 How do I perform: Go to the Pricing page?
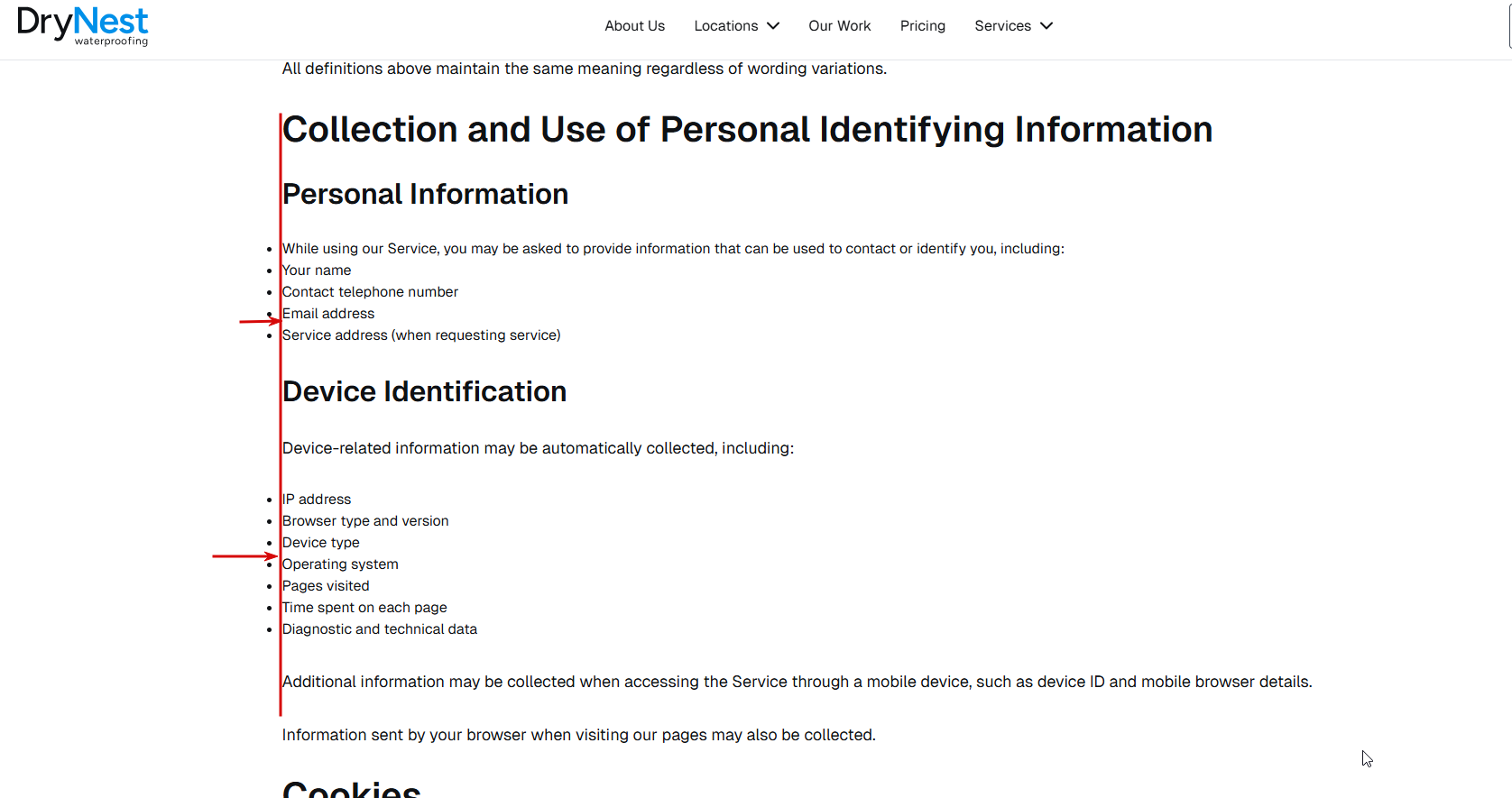[922, 26]
